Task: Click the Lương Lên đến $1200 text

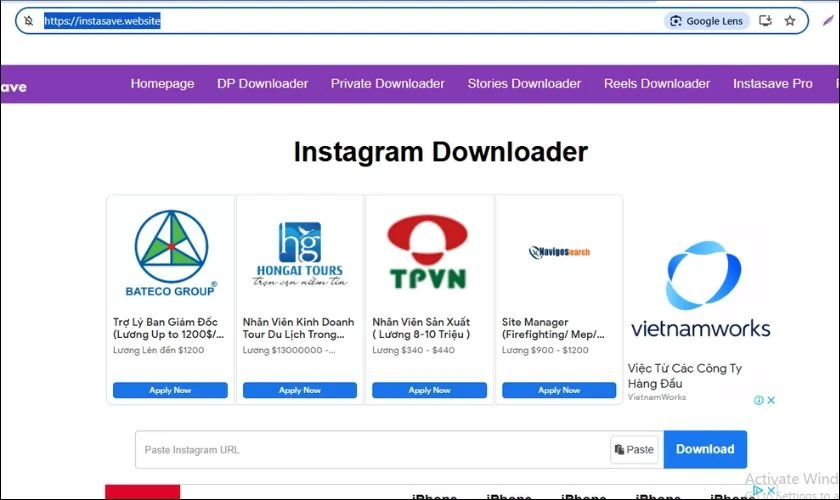Action: tap(158, 350)
